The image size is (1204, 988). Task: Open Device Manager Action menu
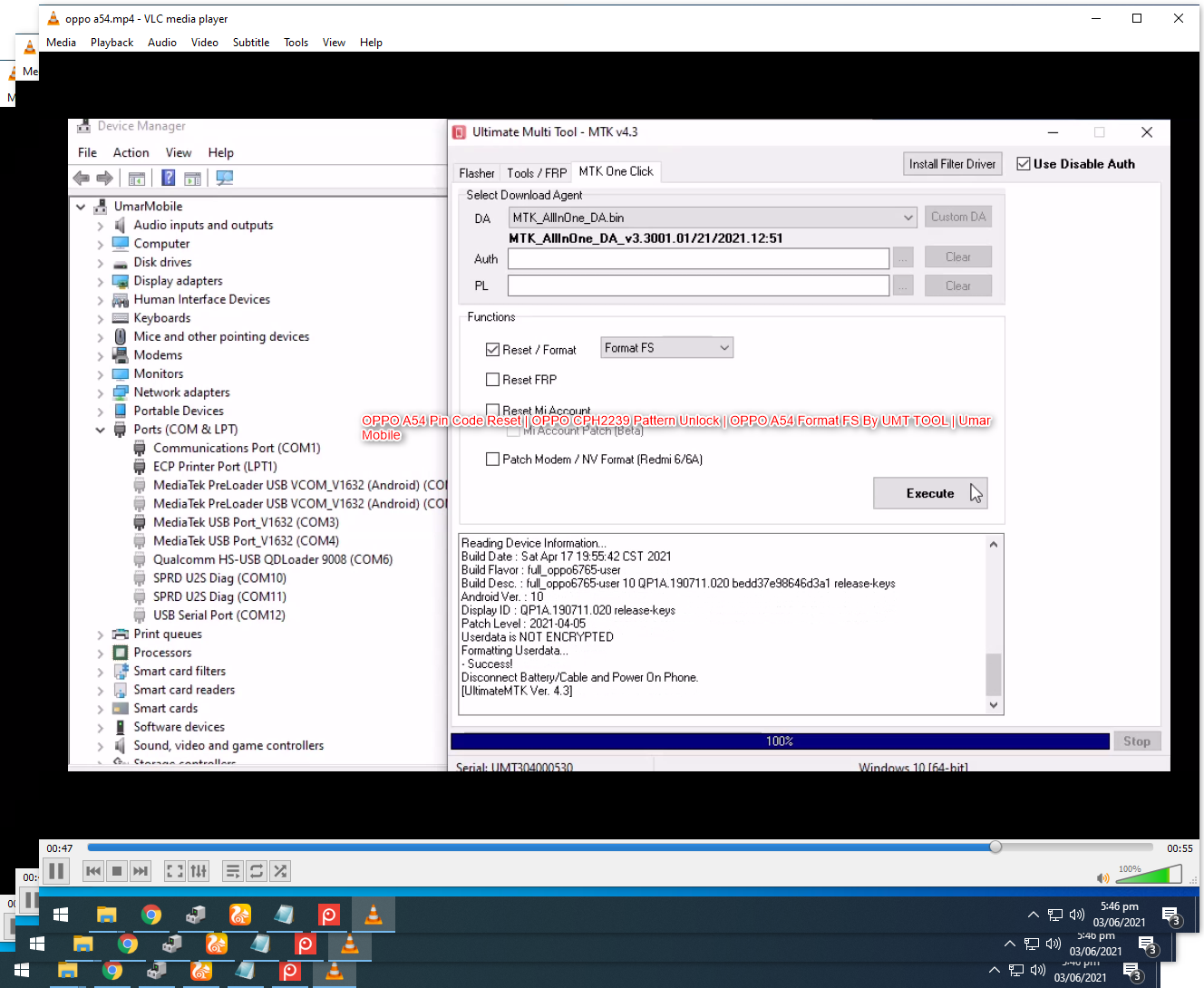(x=131, y=152)
